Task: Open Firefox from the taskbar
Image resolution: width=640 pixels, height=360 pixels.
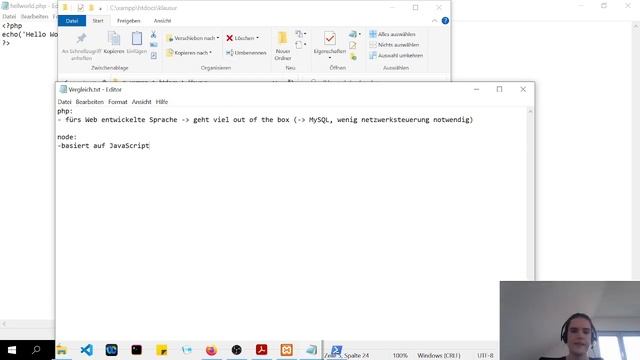Action: click(211, 350)
